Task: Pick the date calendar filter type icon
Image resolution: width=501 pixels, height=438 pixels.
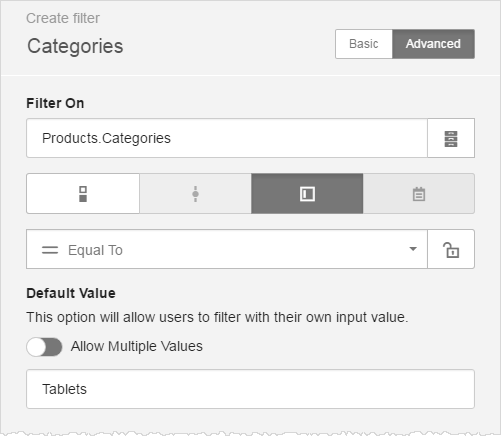Action: [x=419, y=194]
